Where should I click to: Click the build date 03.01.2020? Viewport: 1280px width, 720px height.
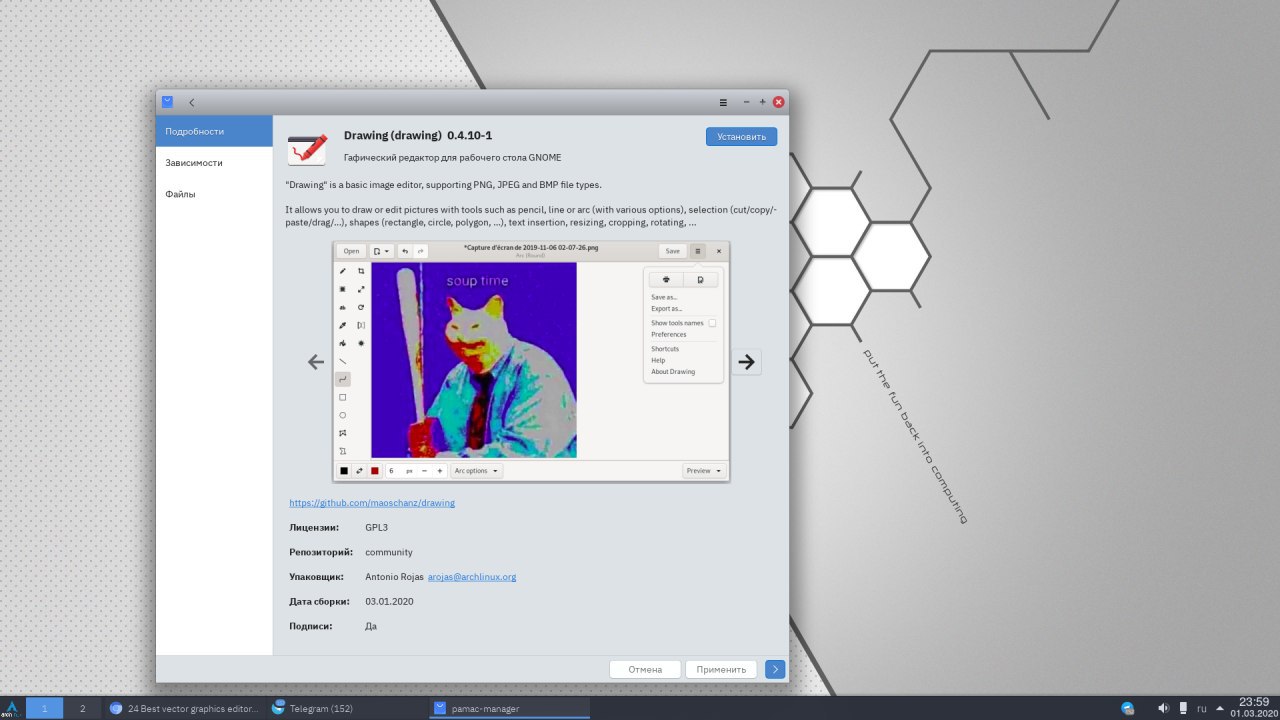(389, 601)
